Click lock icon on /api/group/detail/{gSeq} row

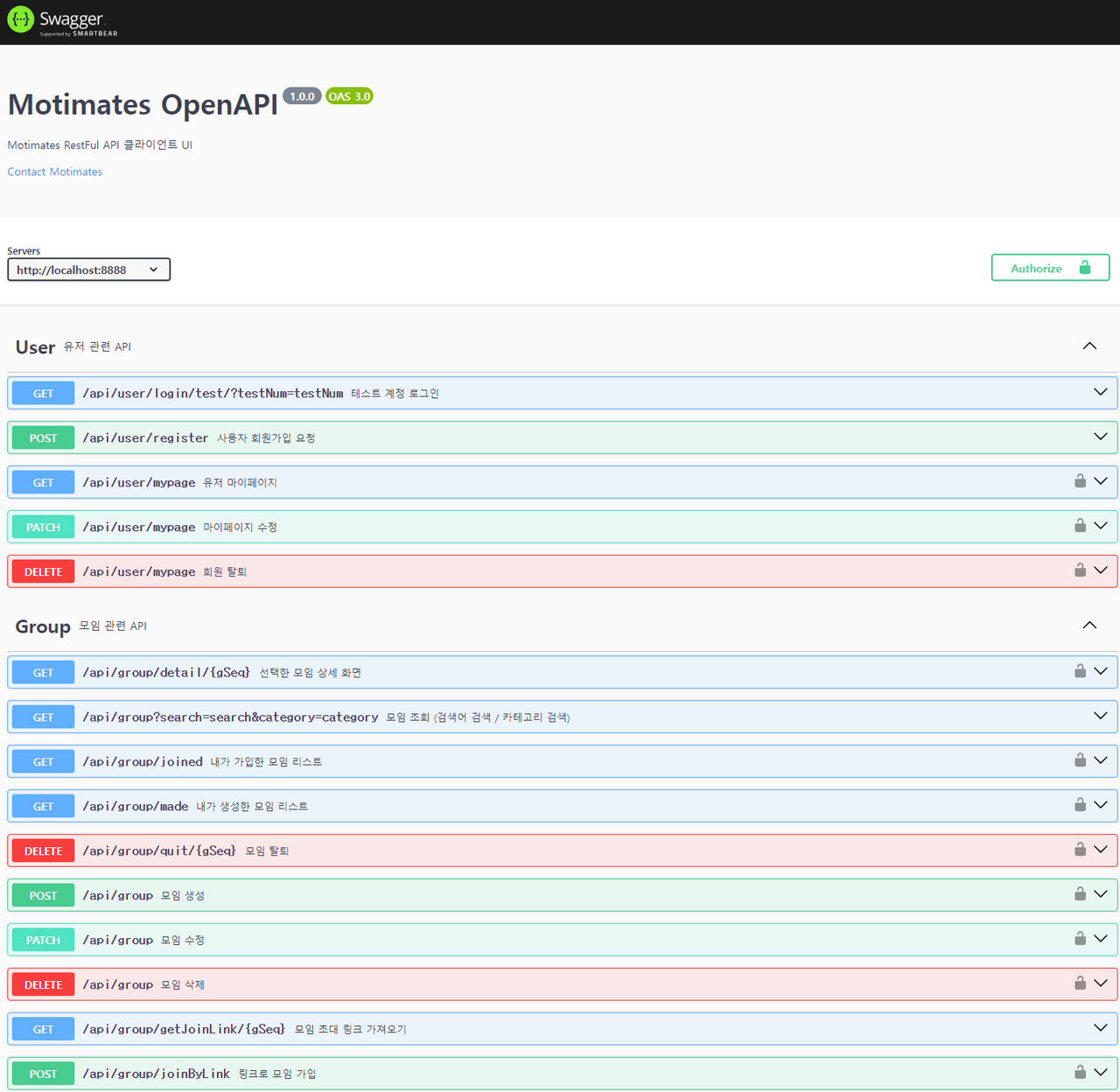pos(1080,671)
